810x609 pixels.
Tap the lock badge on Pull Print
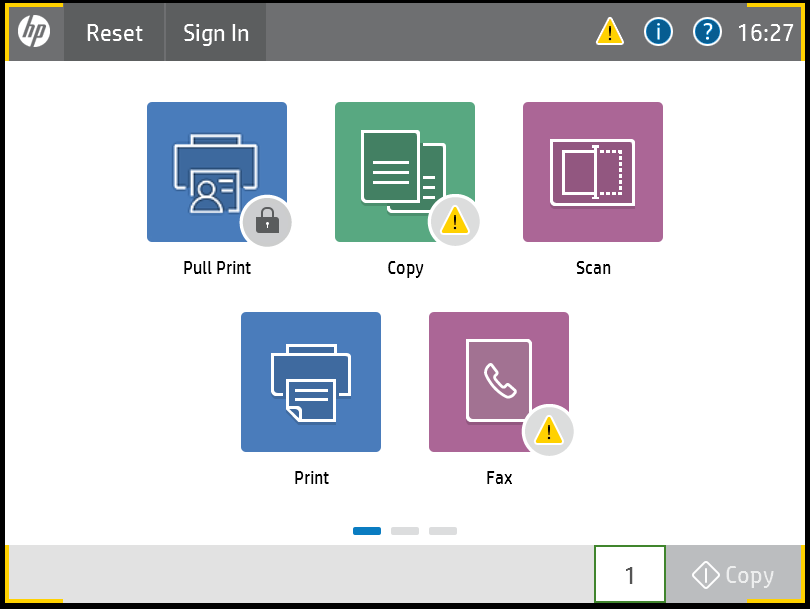click(266, 222)
